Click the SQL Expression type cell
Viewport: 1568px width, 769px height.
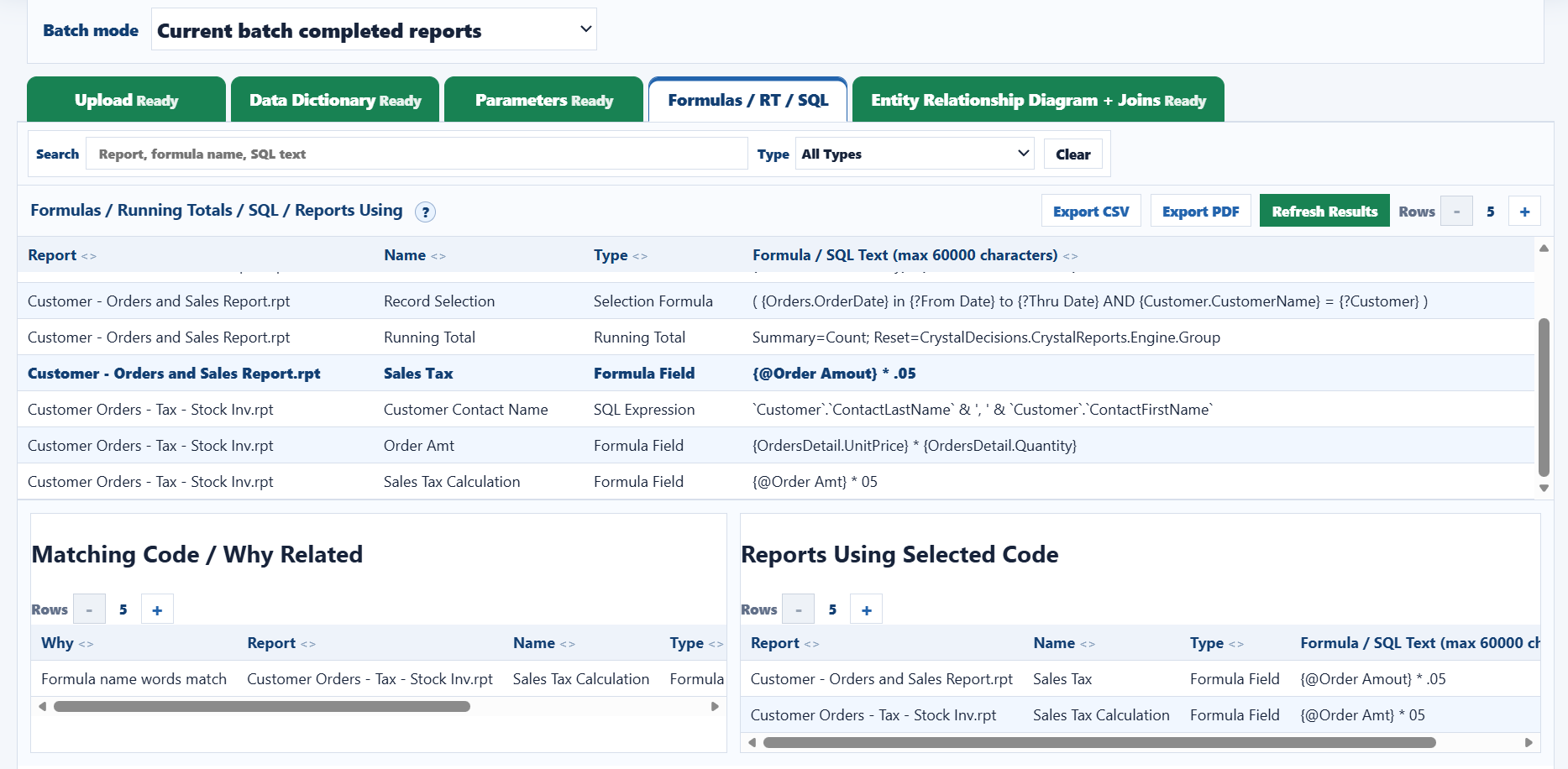(644, 409)
